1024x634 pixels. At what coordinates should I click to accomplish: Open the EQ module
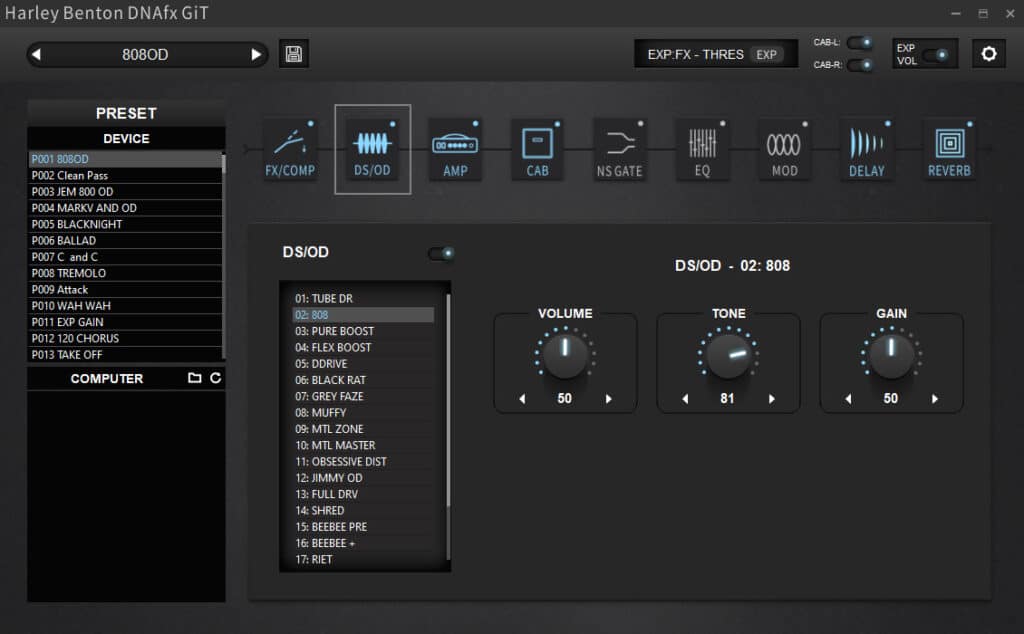[702, 150]
